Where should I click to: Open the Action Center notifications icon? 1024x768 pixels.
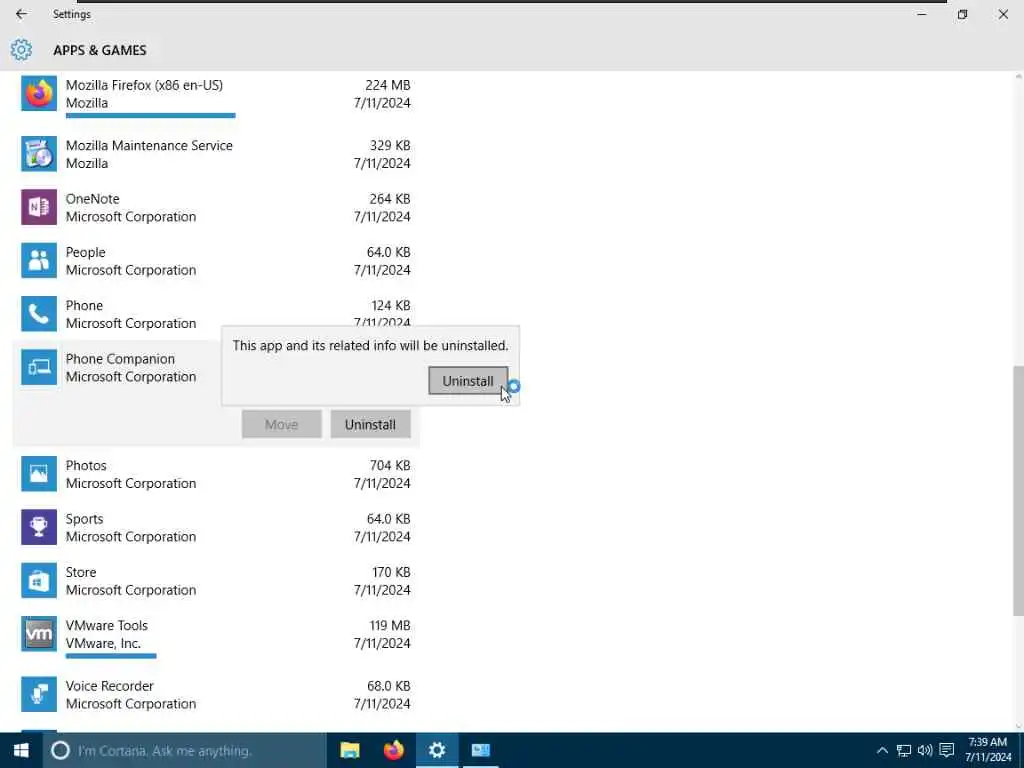(x=947, y=750)
